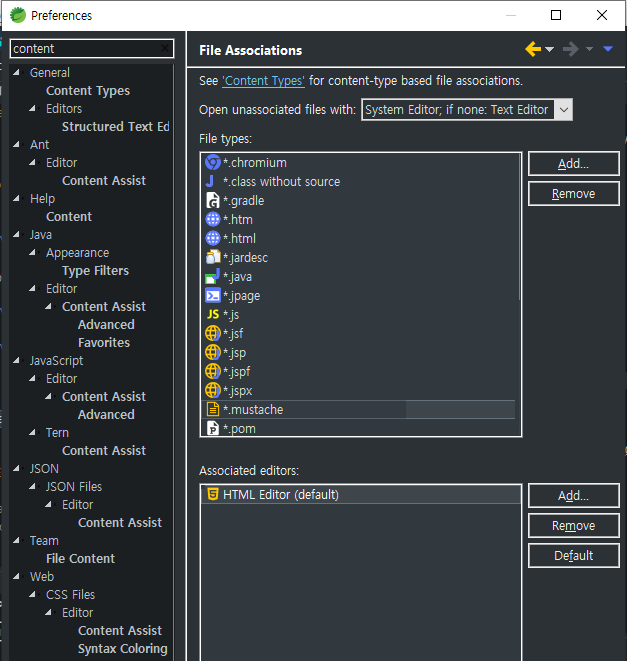The height and width of the screenshot is (661, 627).
Task: Open the 'Content Types' link
Action: 264,81
